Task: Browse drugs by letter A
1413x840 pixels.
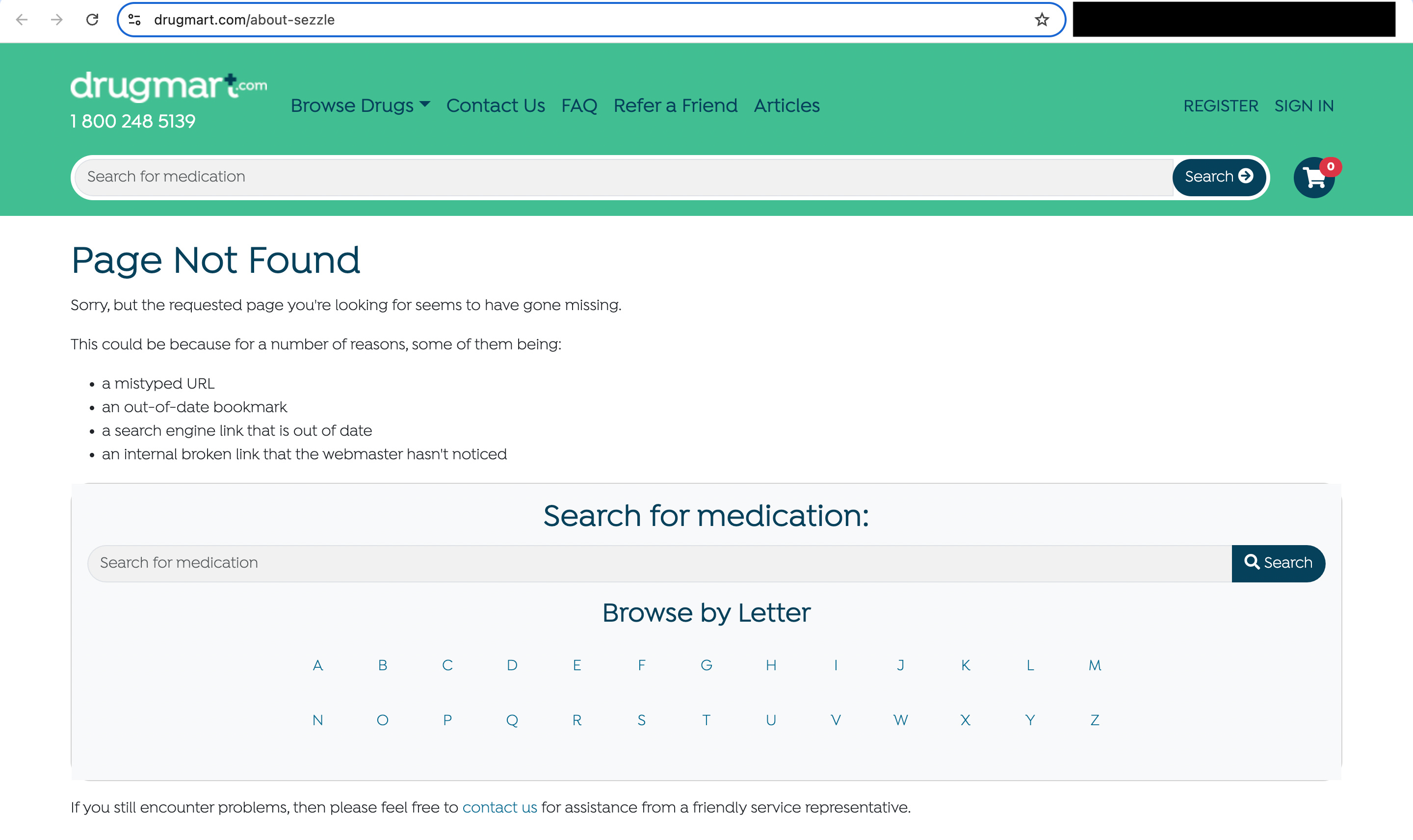Action: point(318,666)
